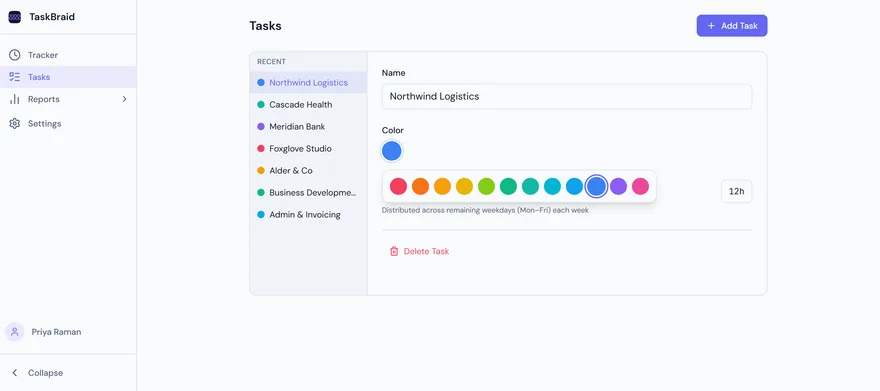Pick the selected blue swatch in palette
The height and width of the screenshot is (391, 880).
(596, 186)
